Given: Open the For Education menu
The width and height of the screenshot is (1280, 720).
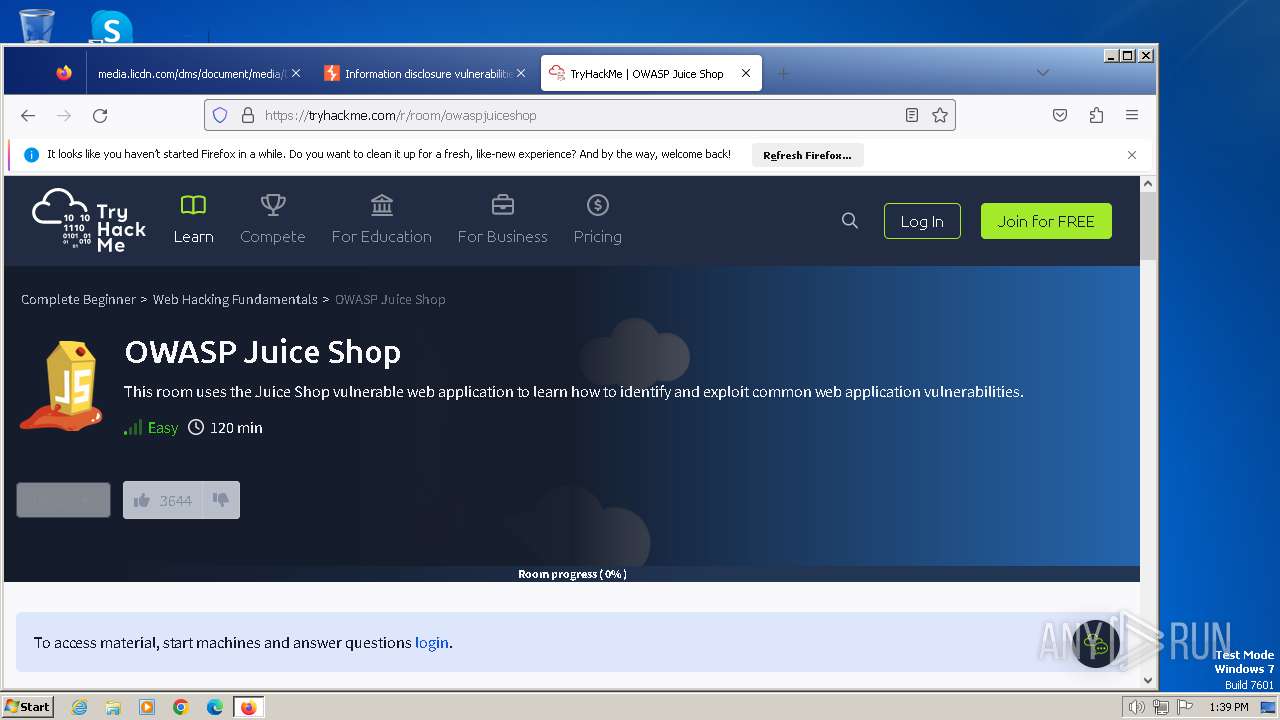Looking at the screenshot, I should (382, 220).
